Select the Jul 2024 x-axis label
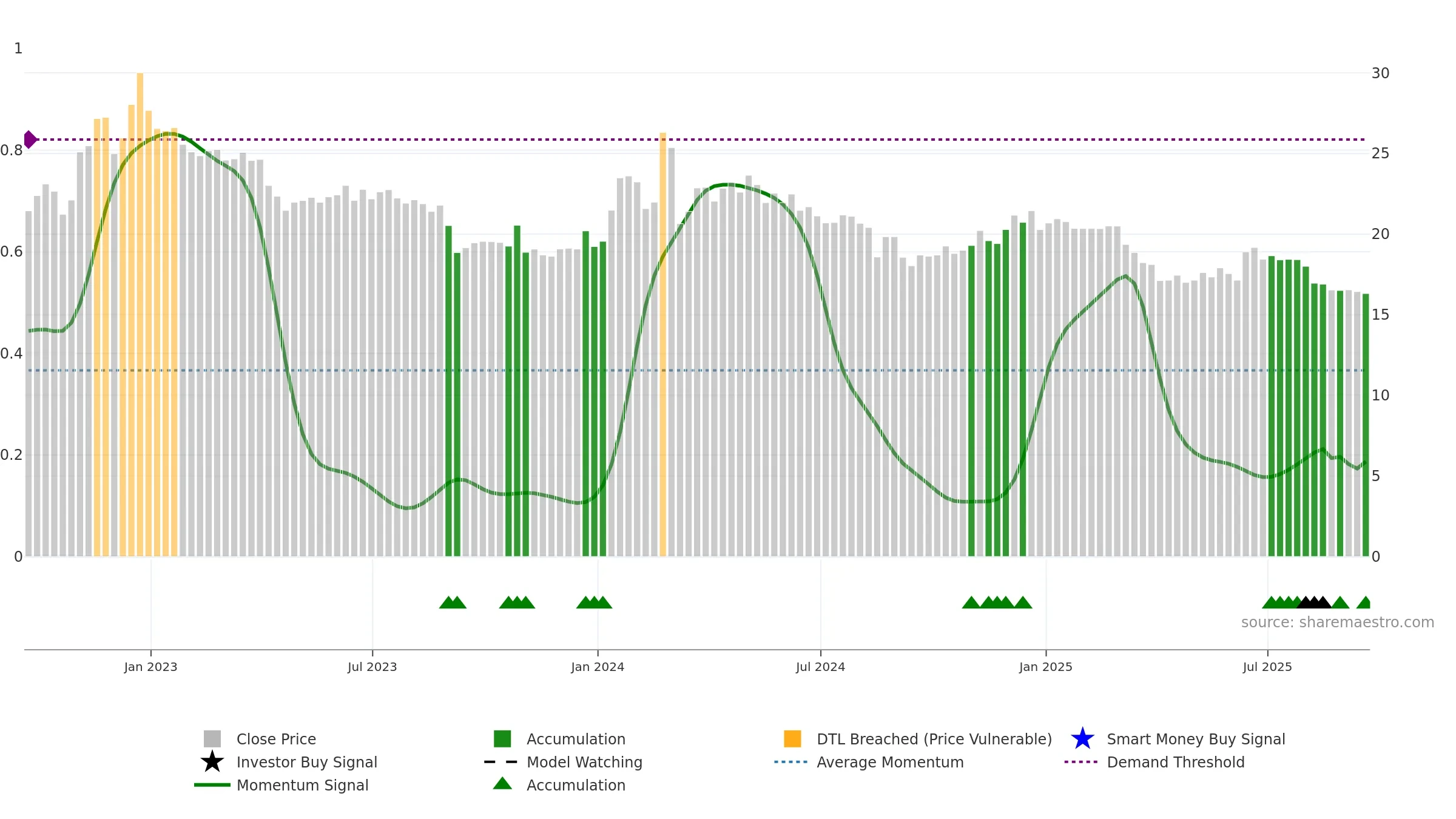 (x=820, y=667)
